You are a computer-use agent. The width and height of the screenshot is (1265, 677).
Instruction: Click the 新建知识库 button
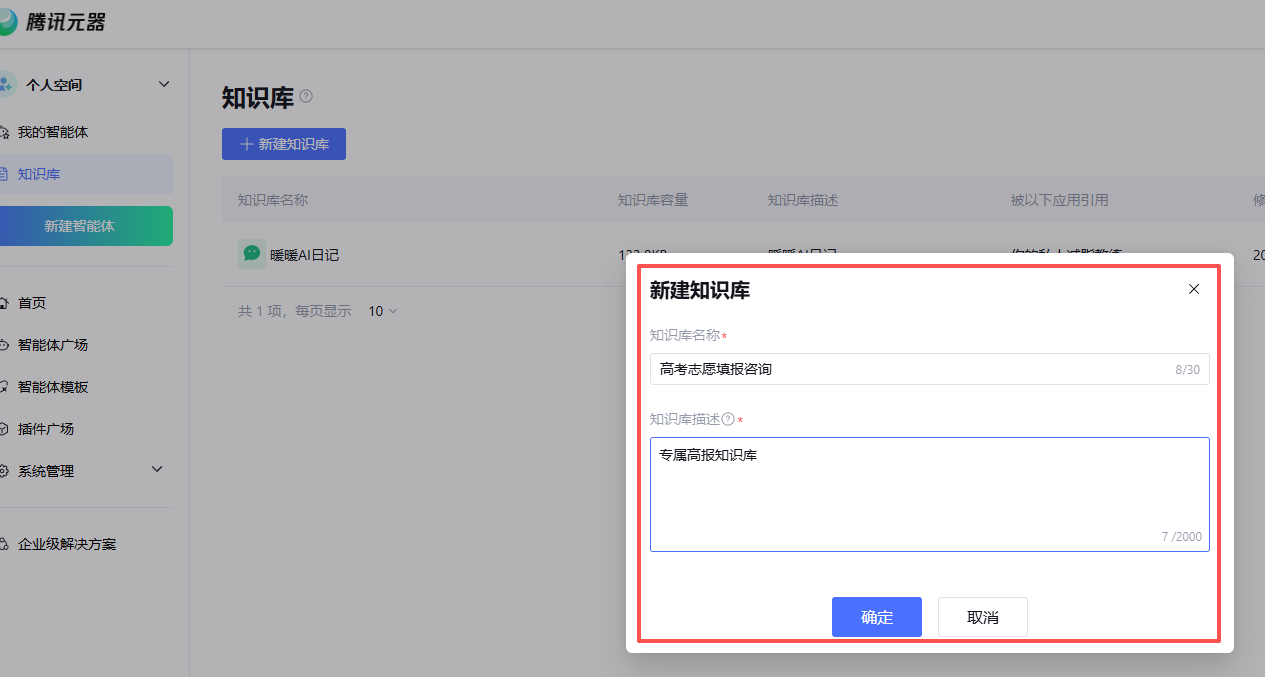284,144
